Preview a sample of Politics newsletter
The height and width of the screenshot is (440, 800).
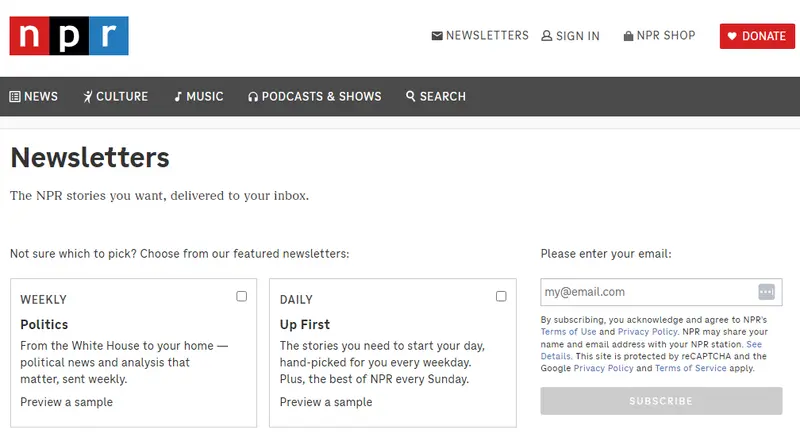[66, 402]
